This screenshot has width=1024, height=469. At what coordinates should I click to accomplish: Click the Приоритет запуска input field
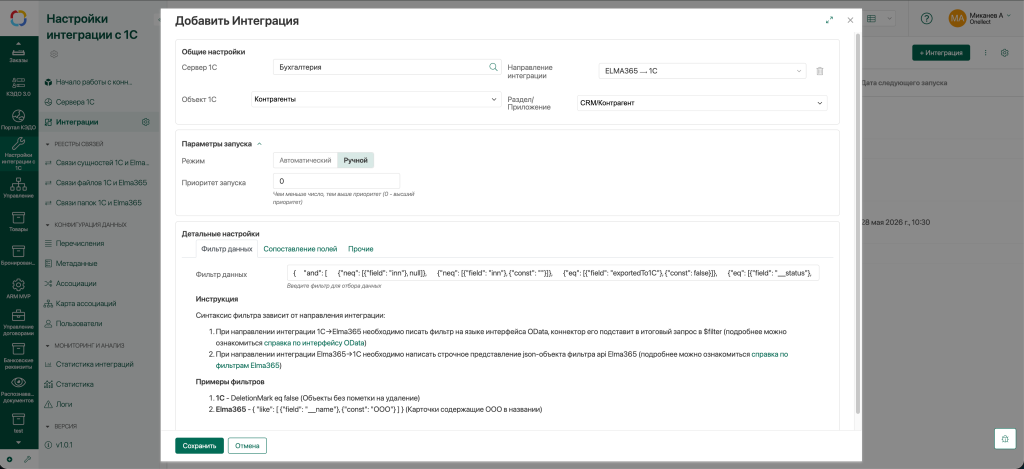point(336,181)
